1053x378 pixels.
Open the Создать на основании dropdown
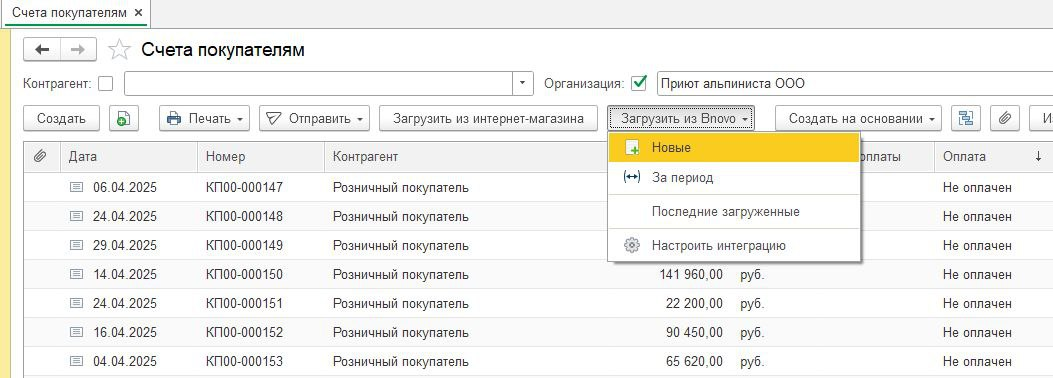click(858, 118)
